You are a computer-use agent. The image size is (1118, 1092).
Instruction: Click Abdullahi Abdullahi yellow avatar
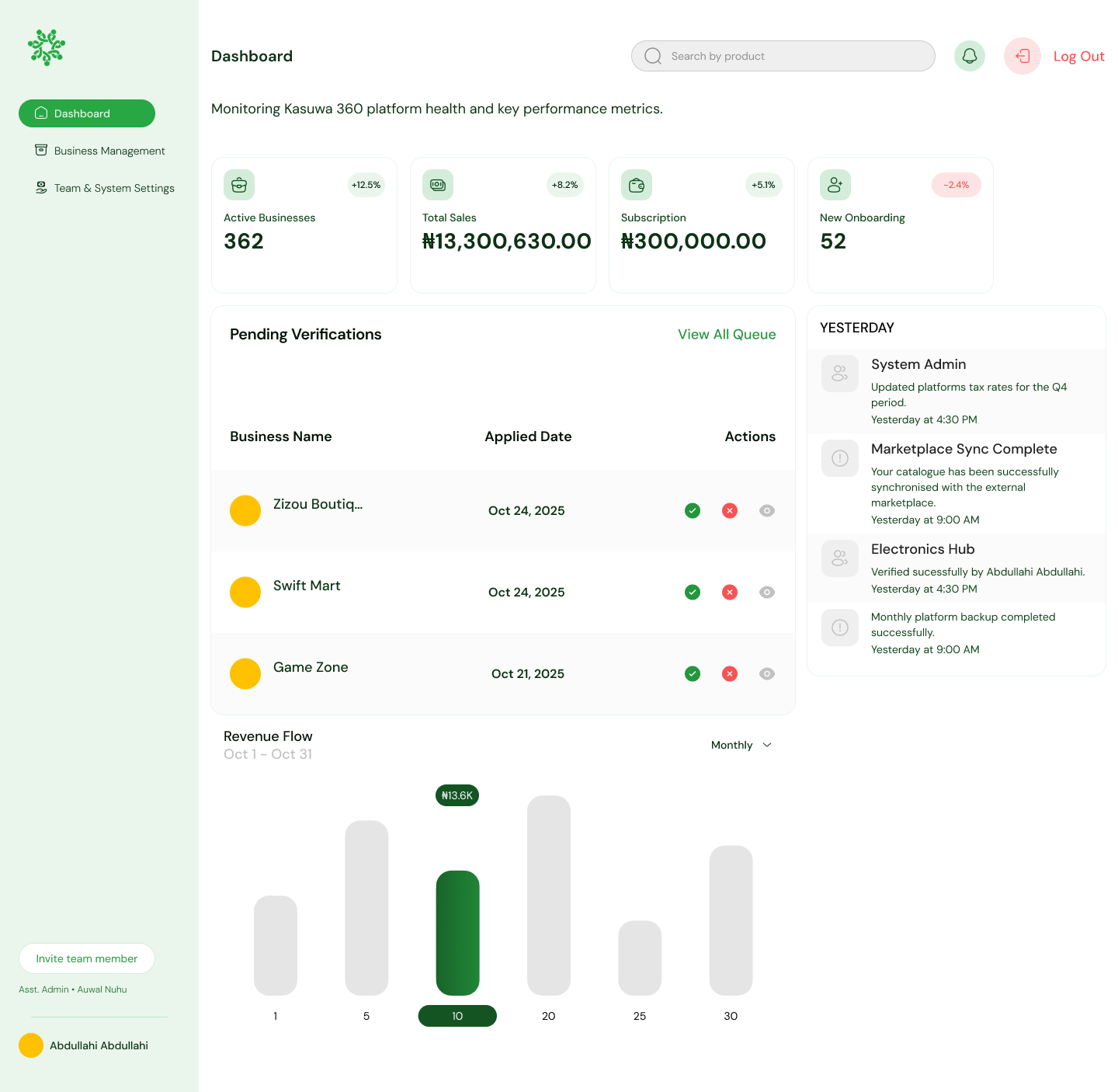click(31, 1045)
